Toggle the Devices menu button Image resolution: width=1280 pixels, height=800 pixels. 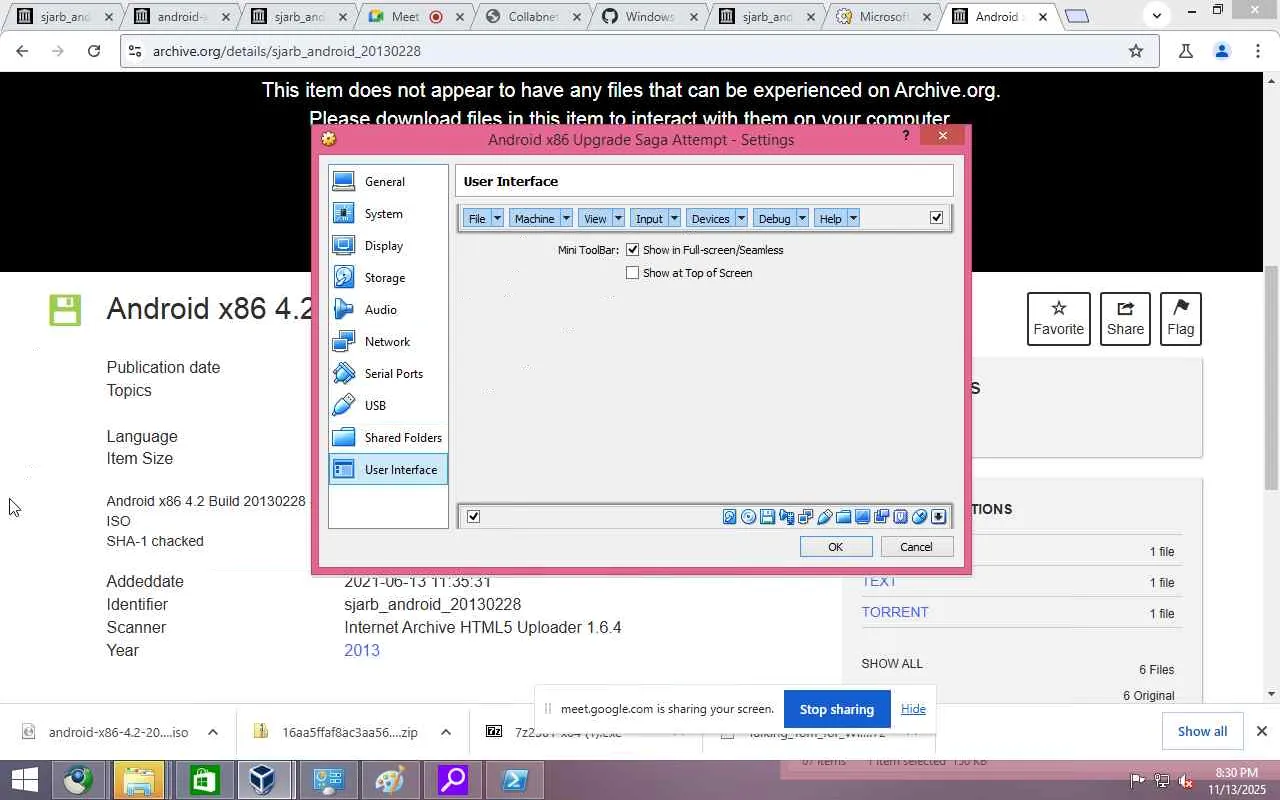coord(710,219)
